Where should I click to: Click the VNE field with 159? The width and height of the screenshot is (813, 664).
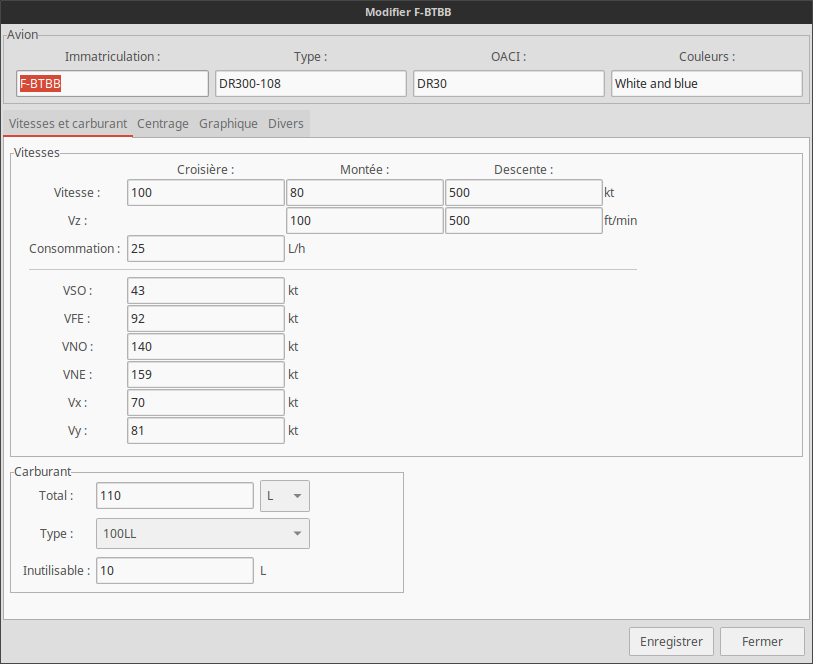point(206,375)
